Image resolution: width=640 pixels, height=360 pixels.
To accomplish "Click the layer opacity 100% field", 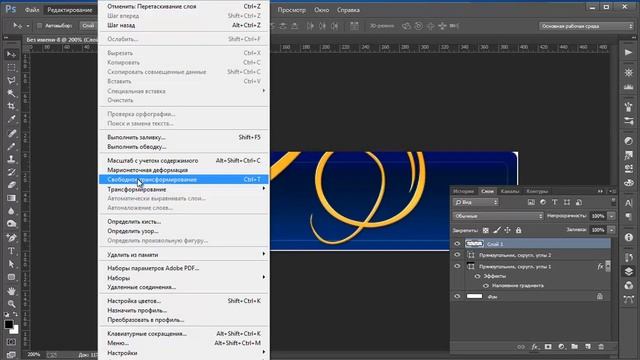I will click(598, 216).
